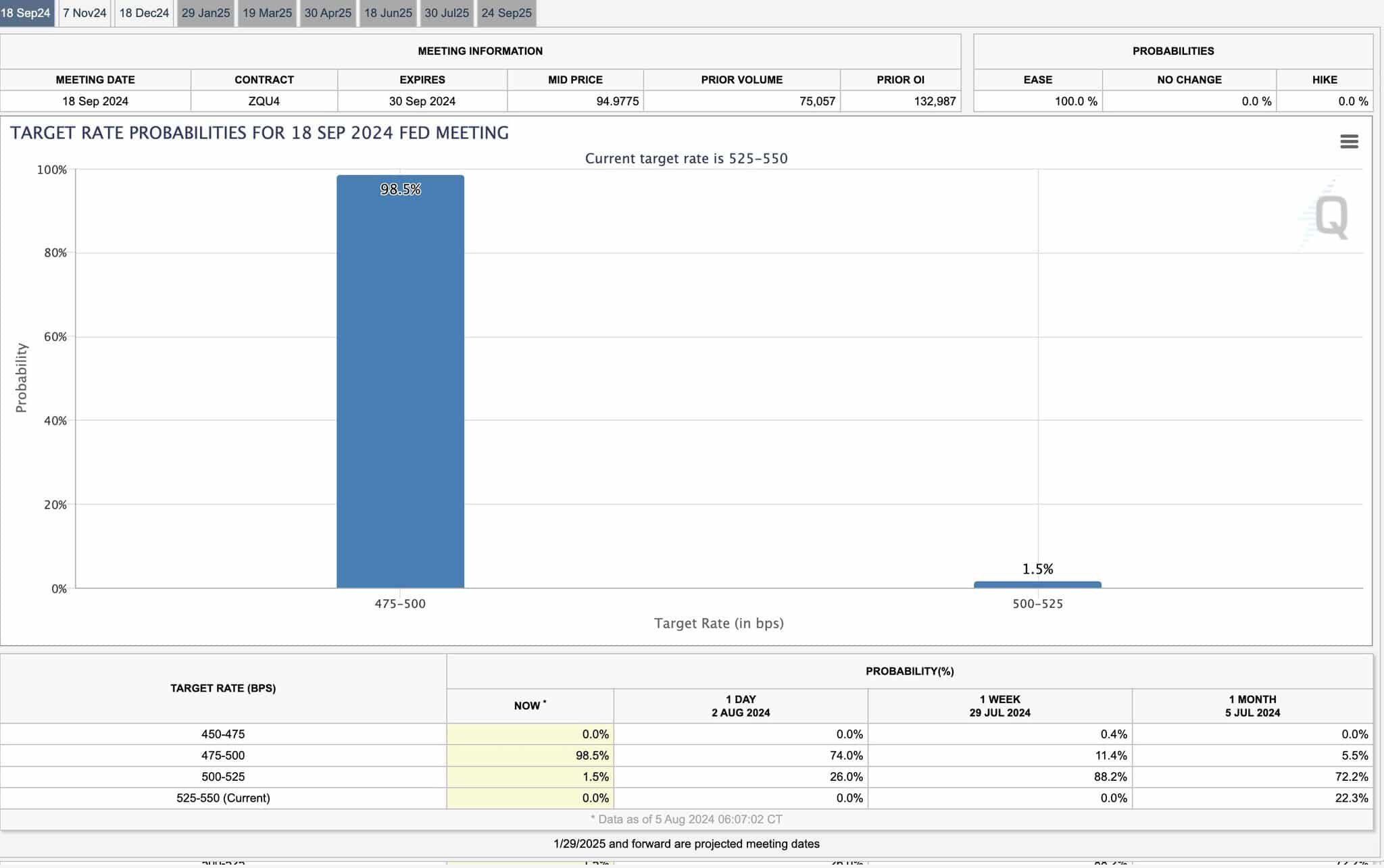Switch to the 29 Jan25 tab
The height and width of the screenshot is (868, 1384).
click(205, 13)
